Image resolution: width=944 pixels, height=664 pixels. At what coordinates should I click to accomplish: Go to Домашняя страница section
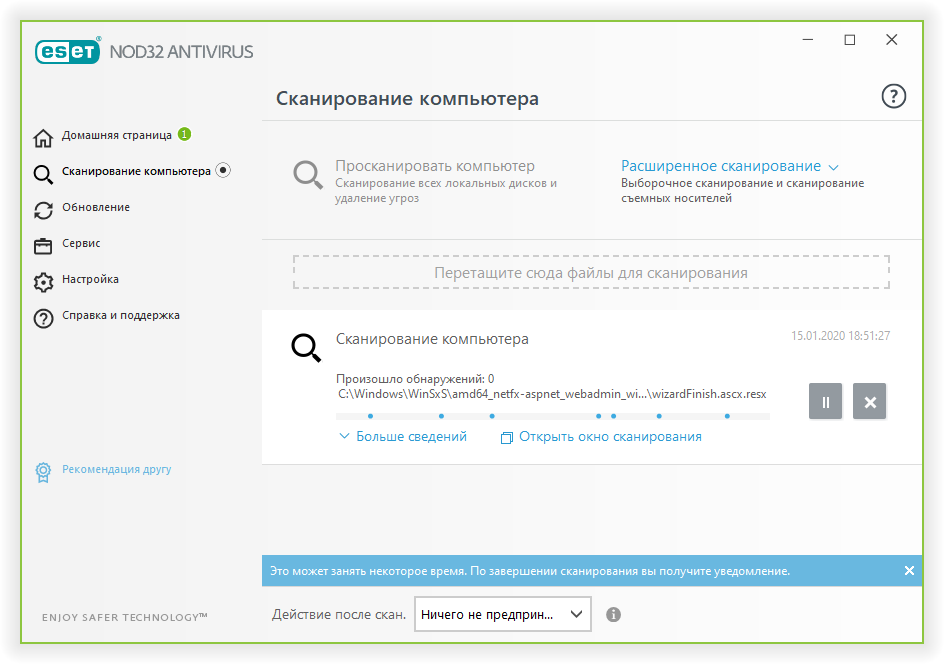point(116,136)
